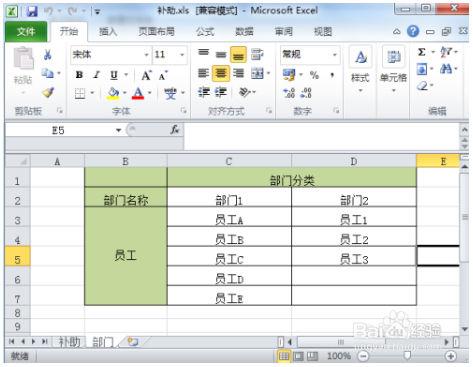
Task: Open the 文件 menu button
Action: pyautogui.click(x=26, y=32)
